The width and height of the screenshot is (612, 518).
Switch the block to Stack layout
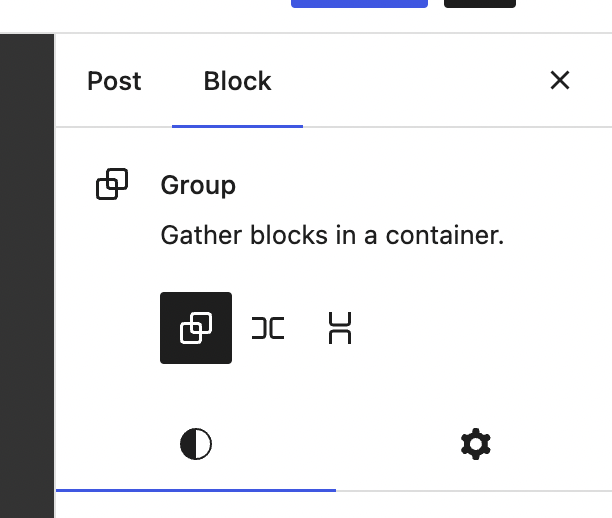[x=340, y=328]
